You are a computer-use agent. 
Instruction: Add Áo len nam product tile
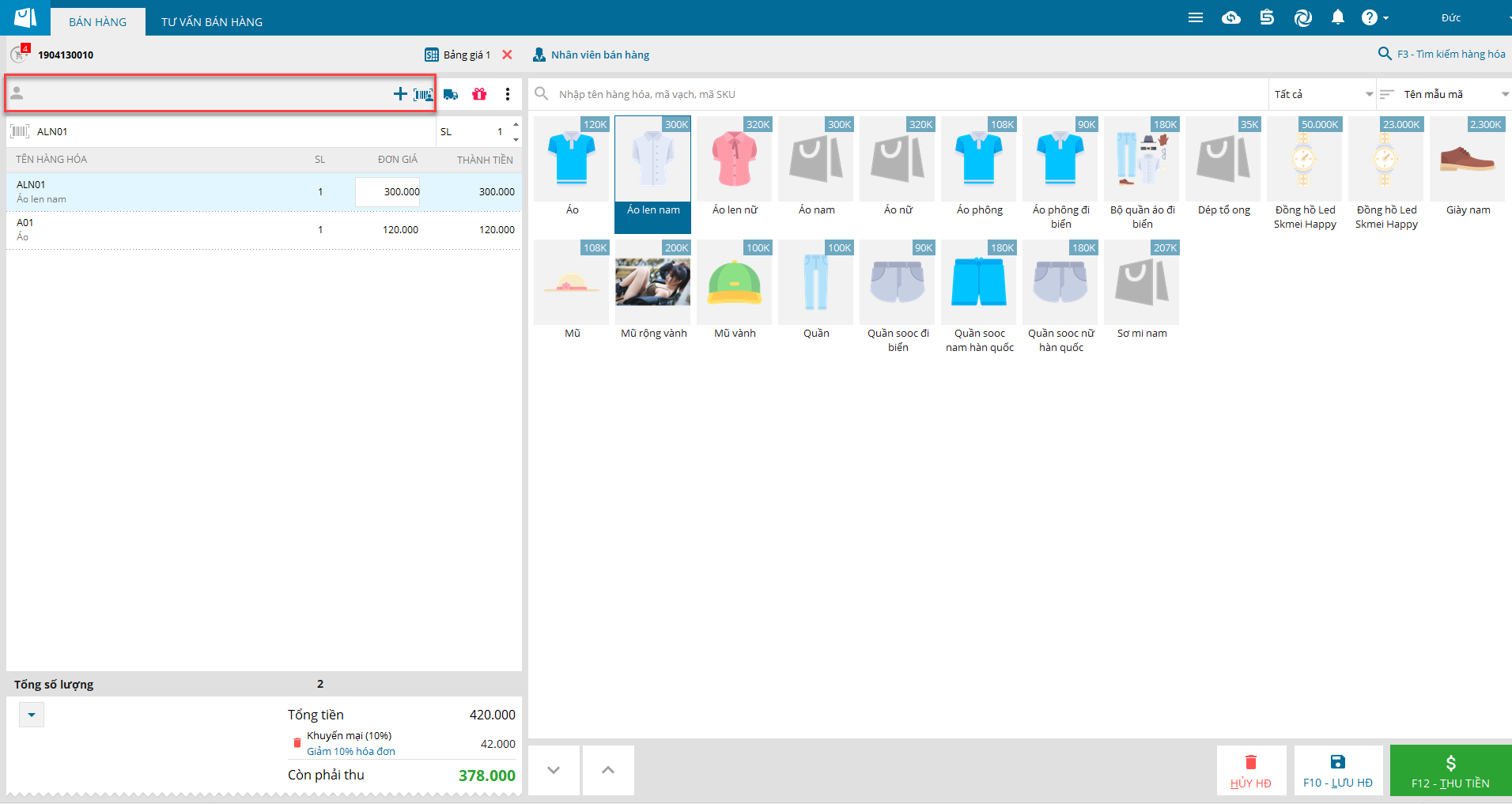pos(653,174)
